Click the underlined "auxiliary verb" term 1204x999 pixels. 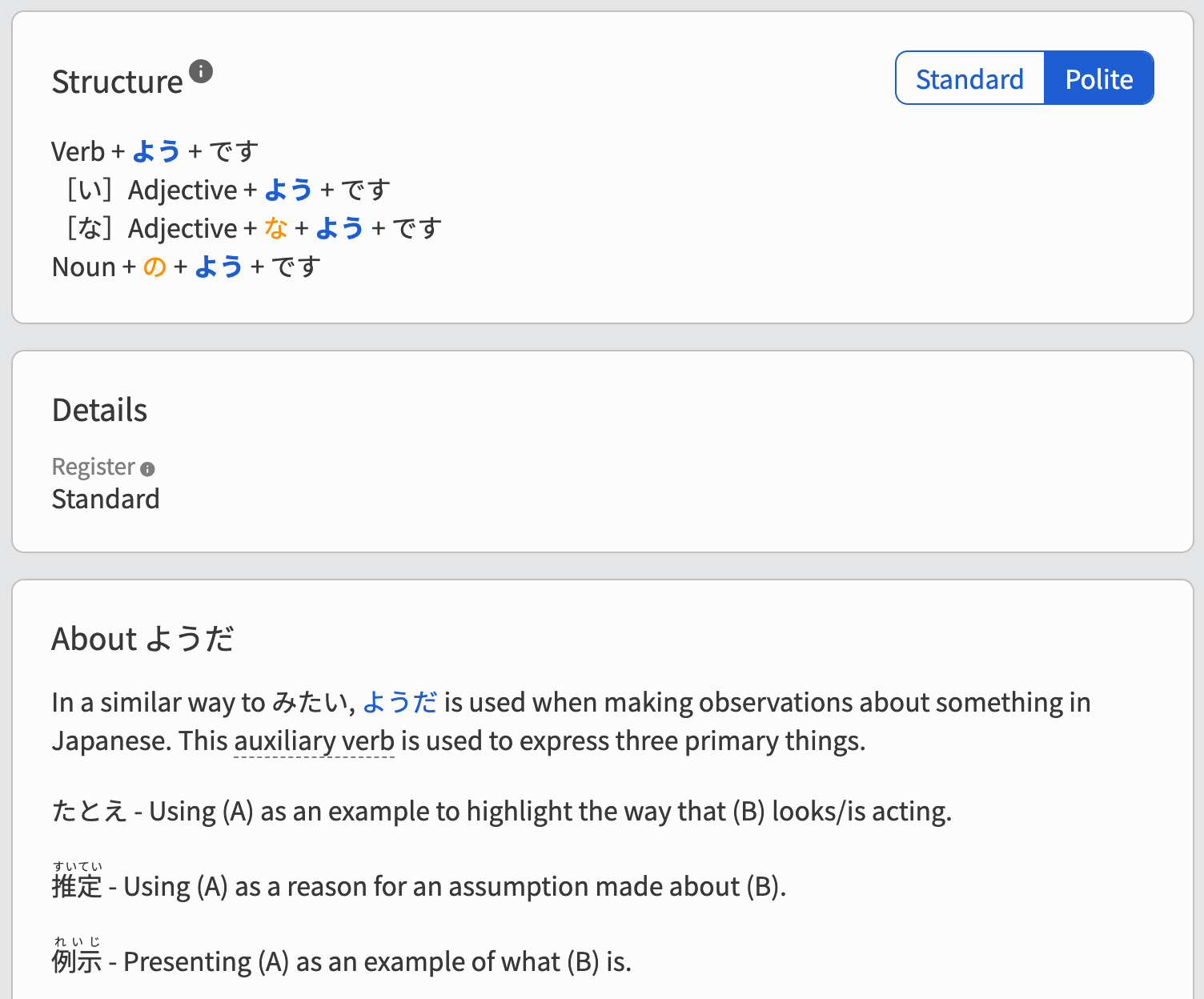[314, 740]
